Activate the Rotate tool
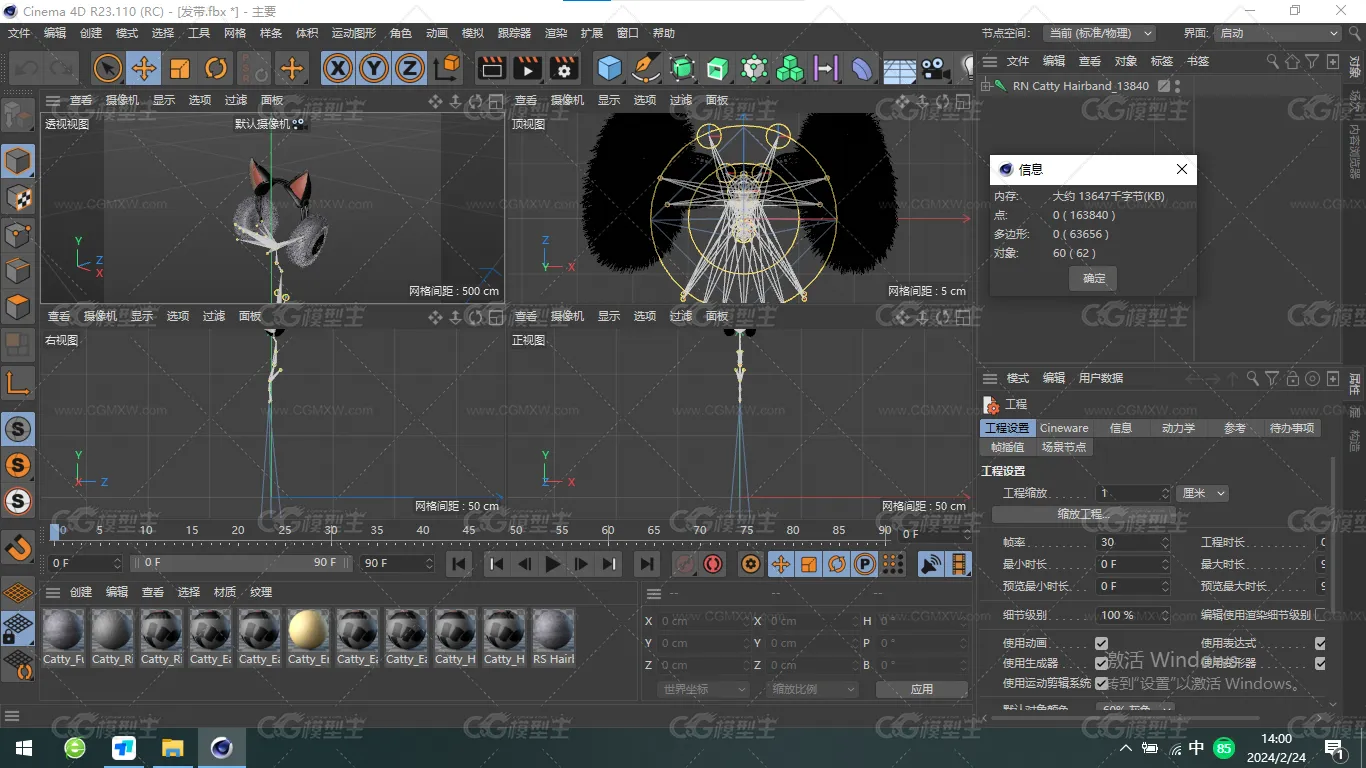1366x768 pixels. (x=216, y=68)
